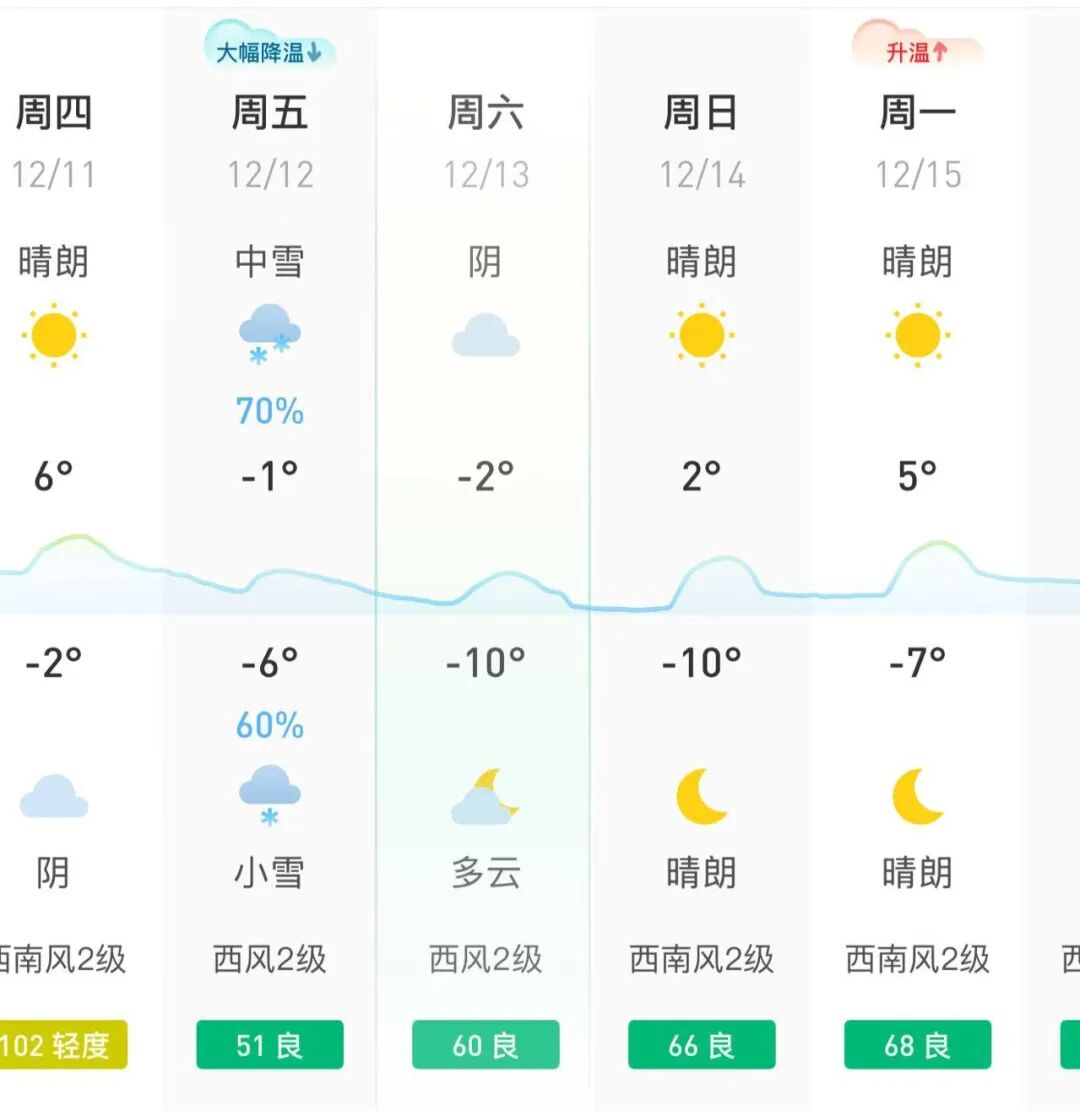
Task: Click Thursday's daytime sunny icon
Action: (54, 335)
